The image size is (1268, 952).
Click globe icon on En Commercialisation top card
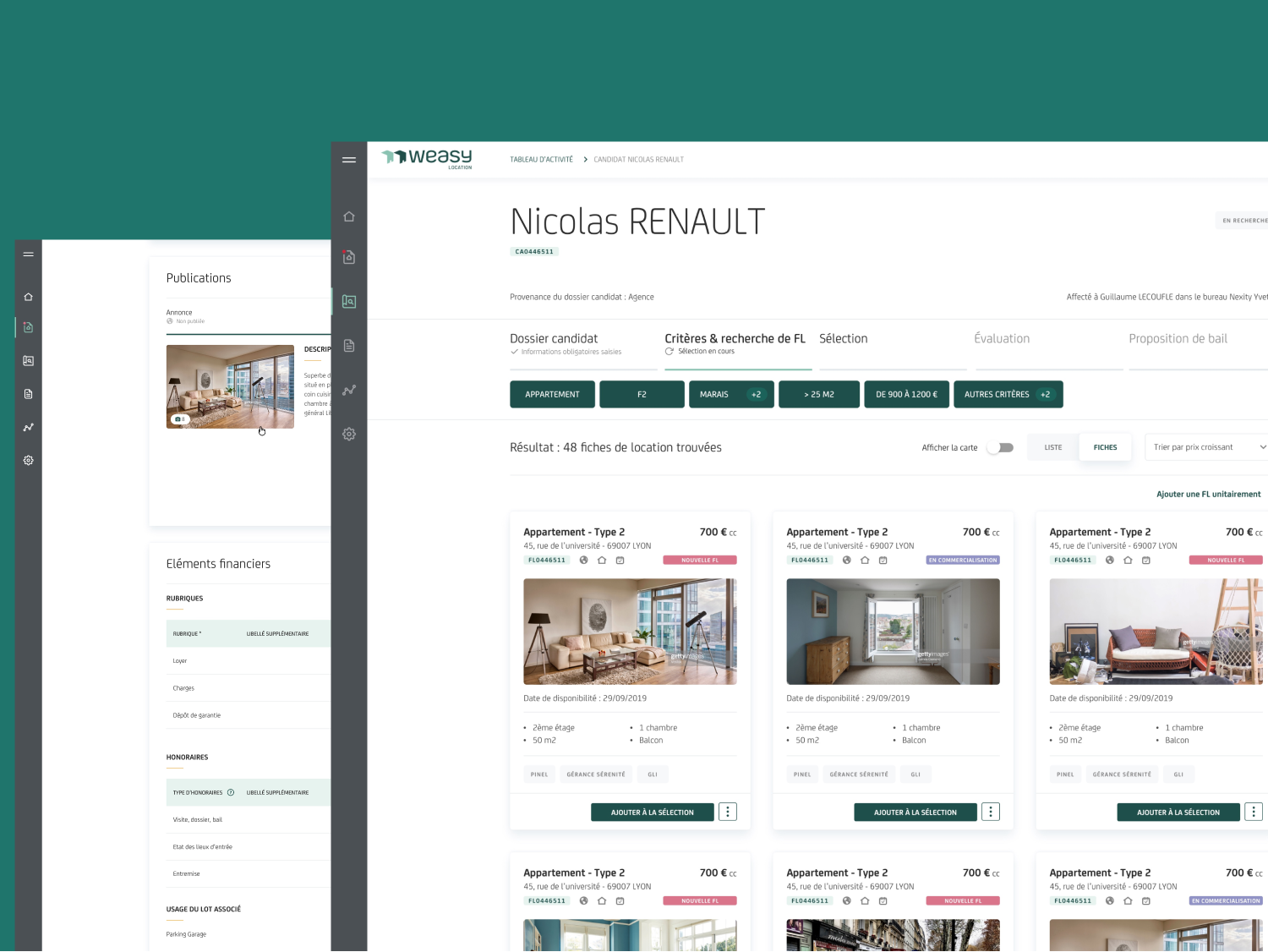click(846, 560)
